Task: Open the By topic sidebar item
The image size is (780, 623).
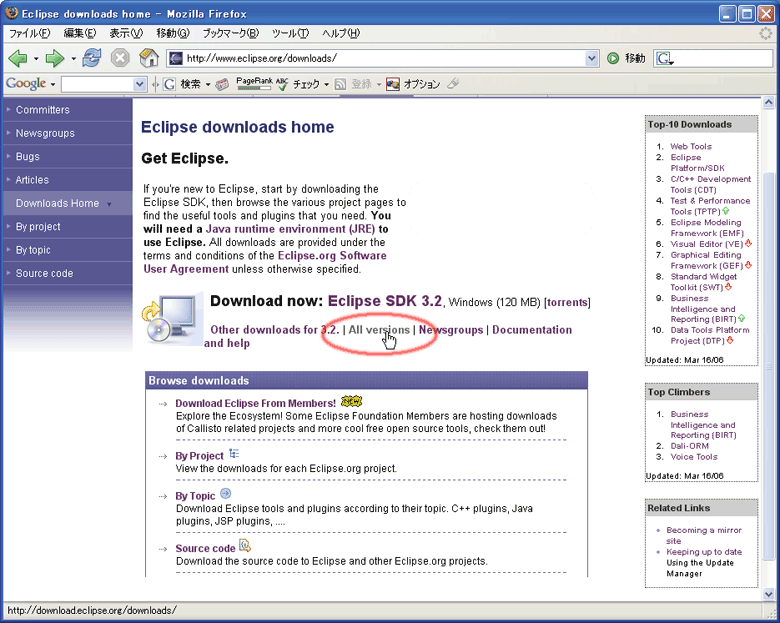Action: 68,250
